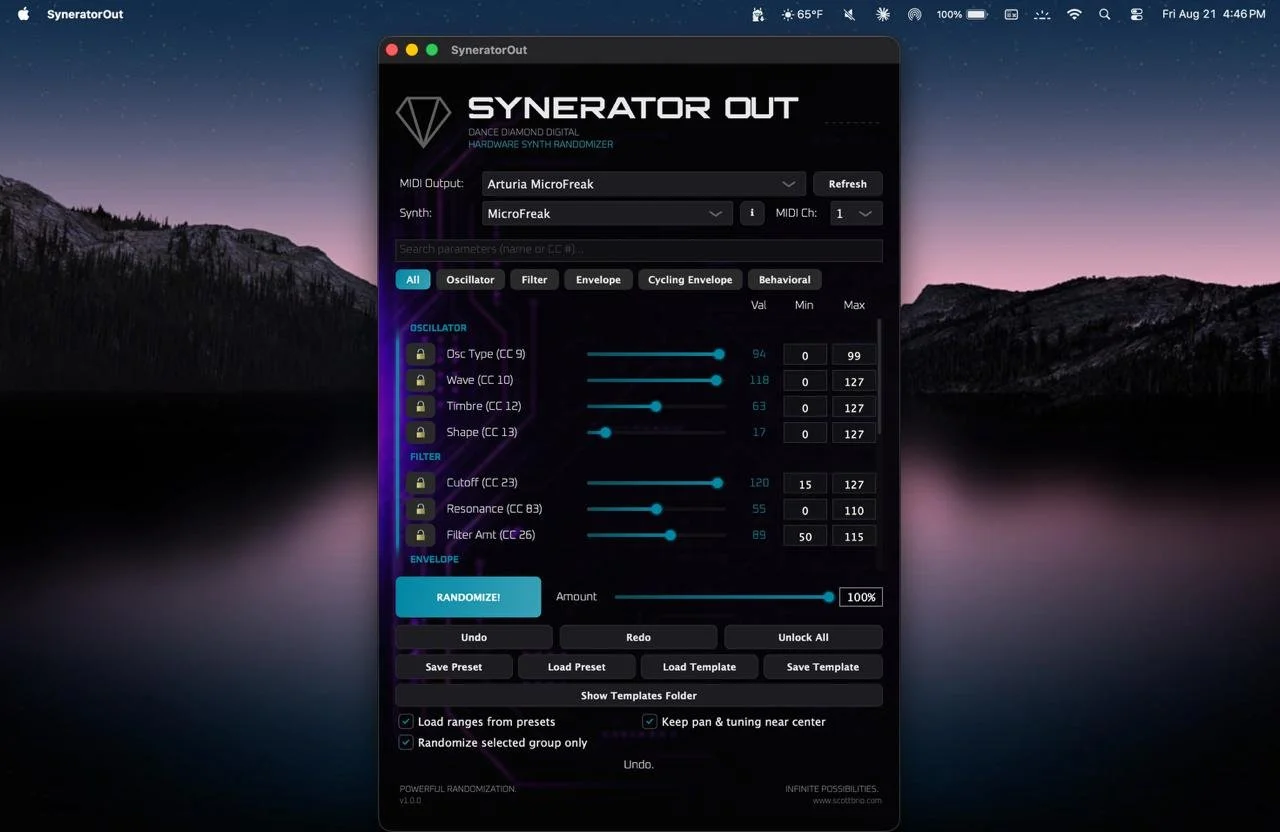Open the MIDI Ch dropdown
The image size is (1280, 832).
(x=856, y=213)
